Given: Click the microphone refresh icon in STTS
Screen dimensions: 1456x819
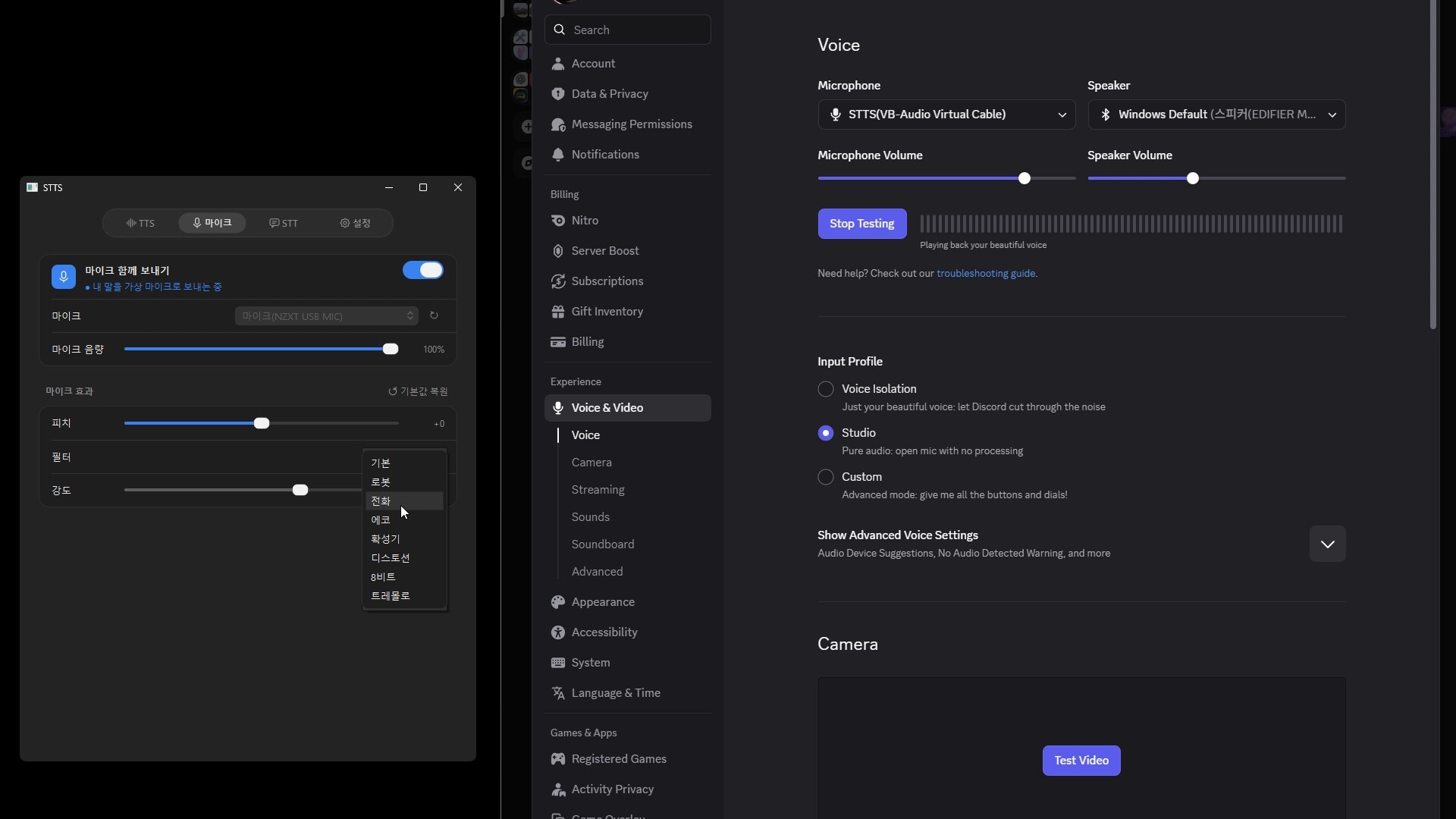Looking at the screenshot, I should click(434, 315).
